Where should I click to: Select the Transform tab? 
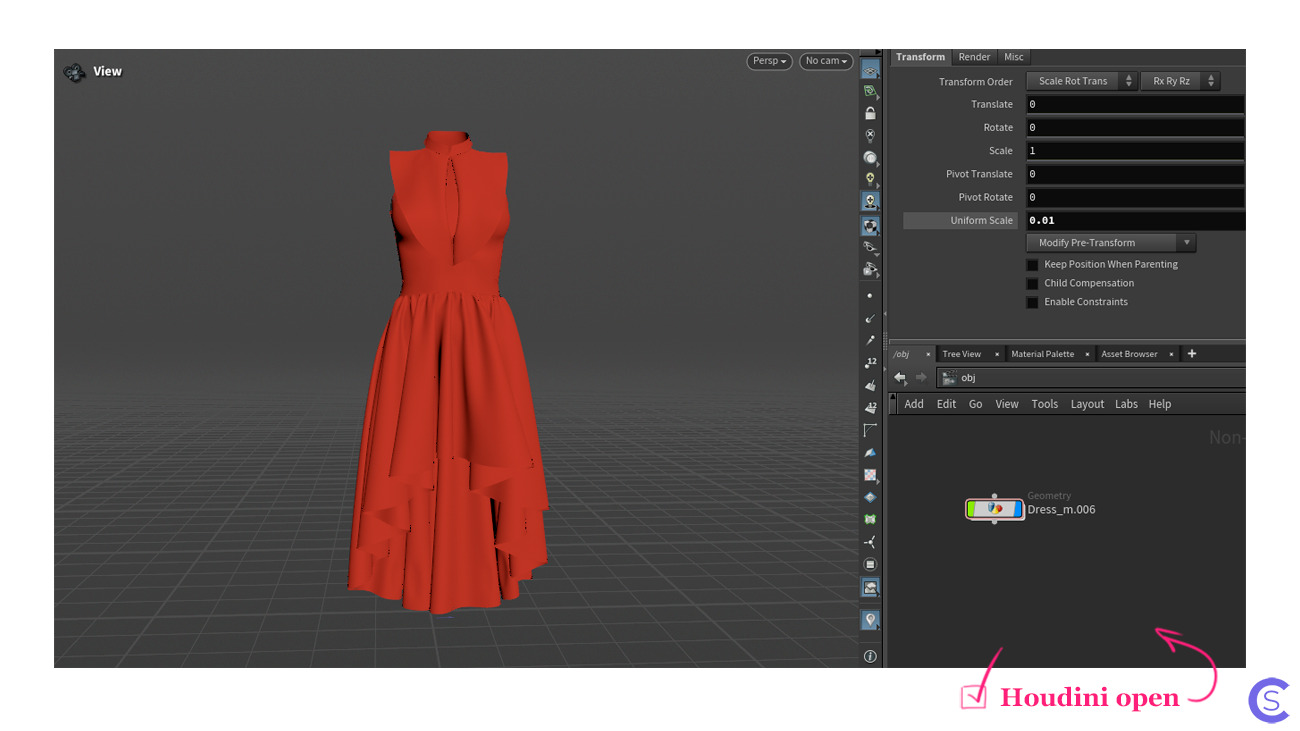pos(920,57)
